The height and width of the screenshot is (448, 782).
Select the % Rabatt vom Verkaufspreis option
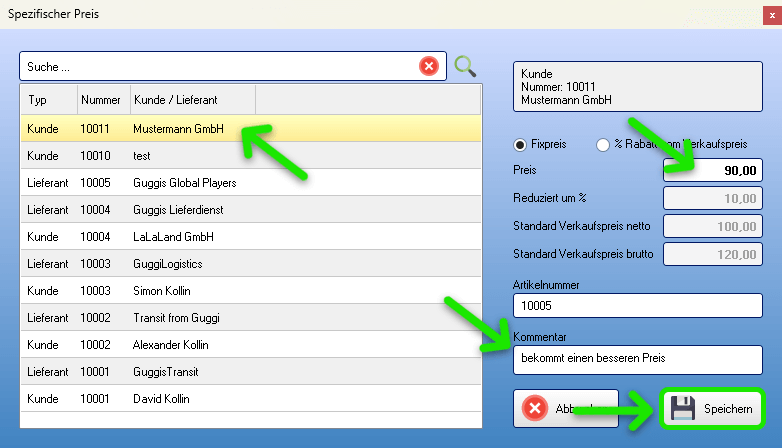click(x=603, y=144)
